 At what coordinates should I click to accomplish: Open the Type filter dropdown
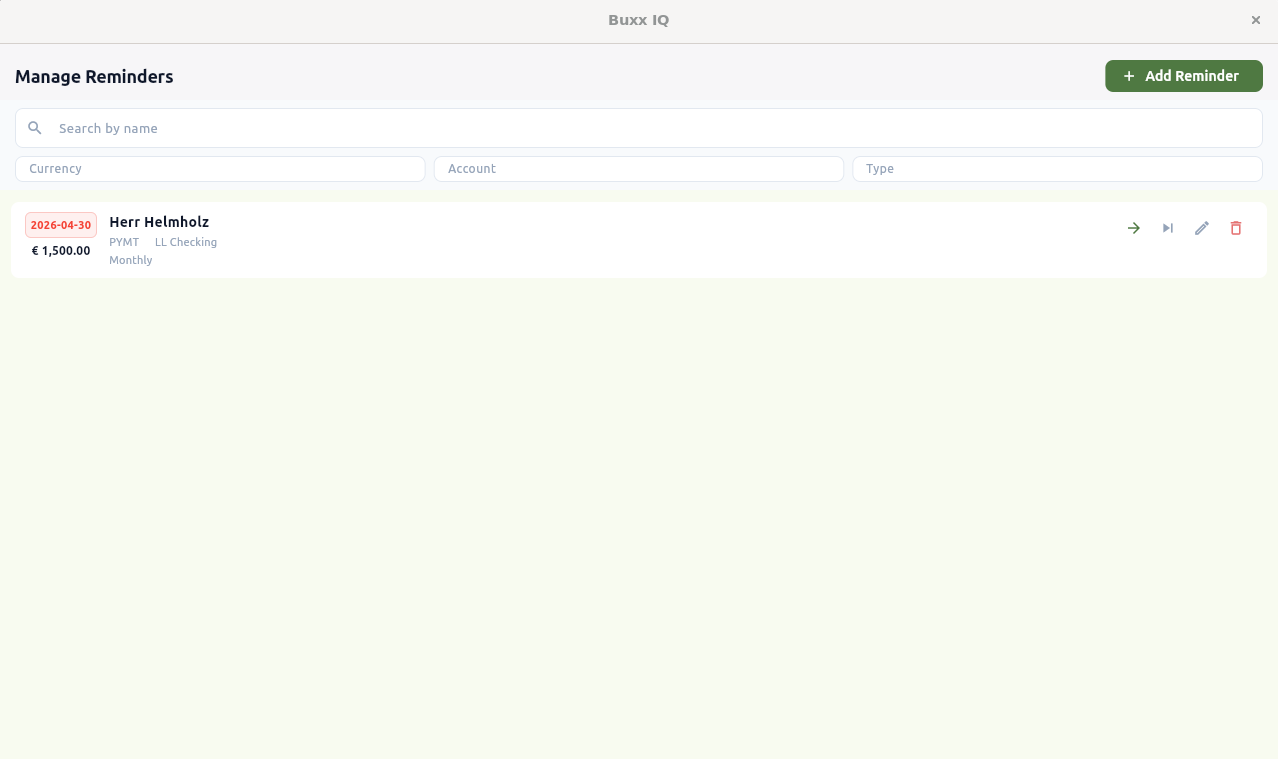coord(1057,169)
